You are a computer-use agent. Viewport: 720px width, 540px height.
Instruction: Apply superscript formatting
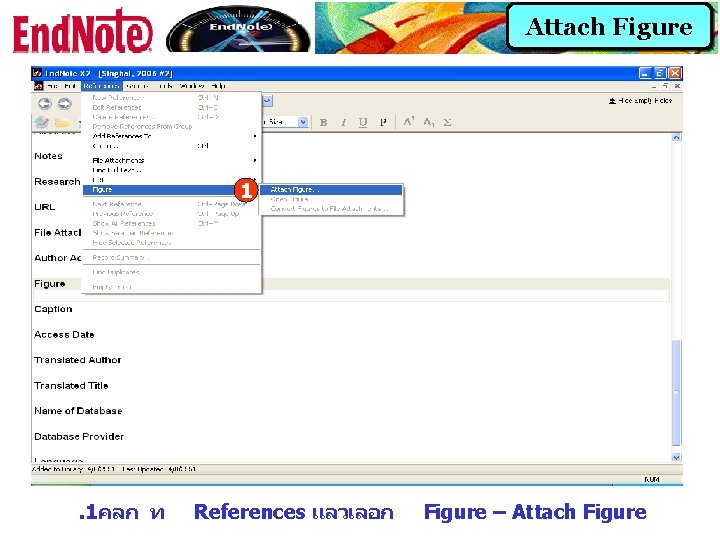point(408,122)
